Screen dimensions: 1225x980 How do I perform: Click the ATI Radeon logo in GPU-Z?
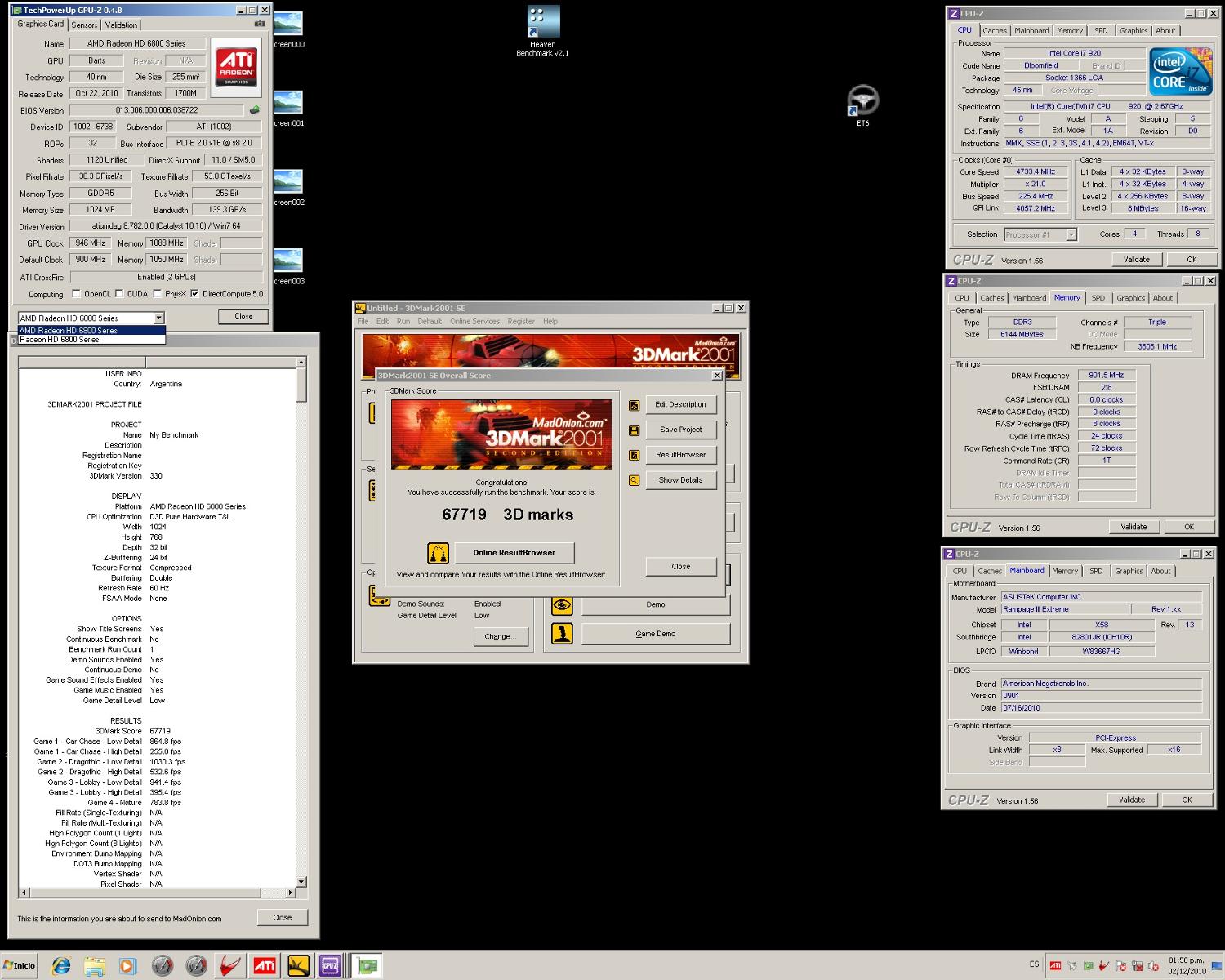tap(236, 67)
